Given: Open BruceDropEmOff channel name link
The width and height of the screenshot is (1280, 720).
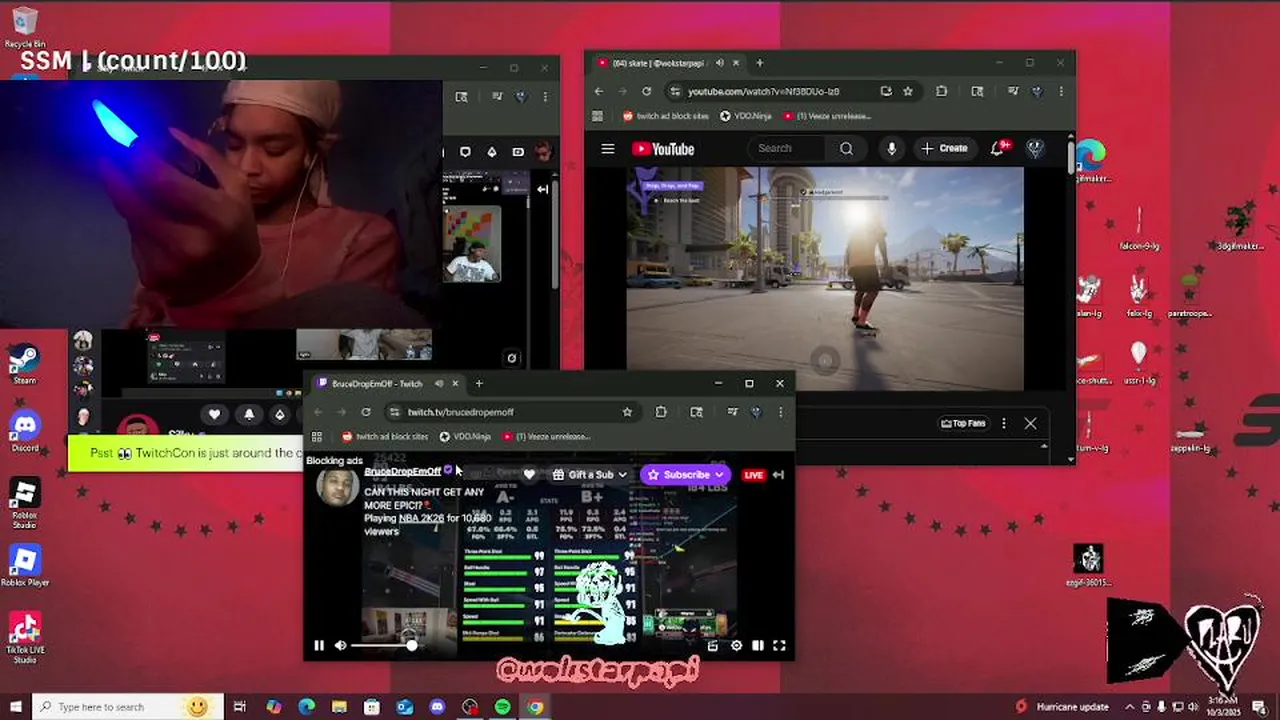Looking at the screenshot, I should pyautogui.click(x=402, y=471).
